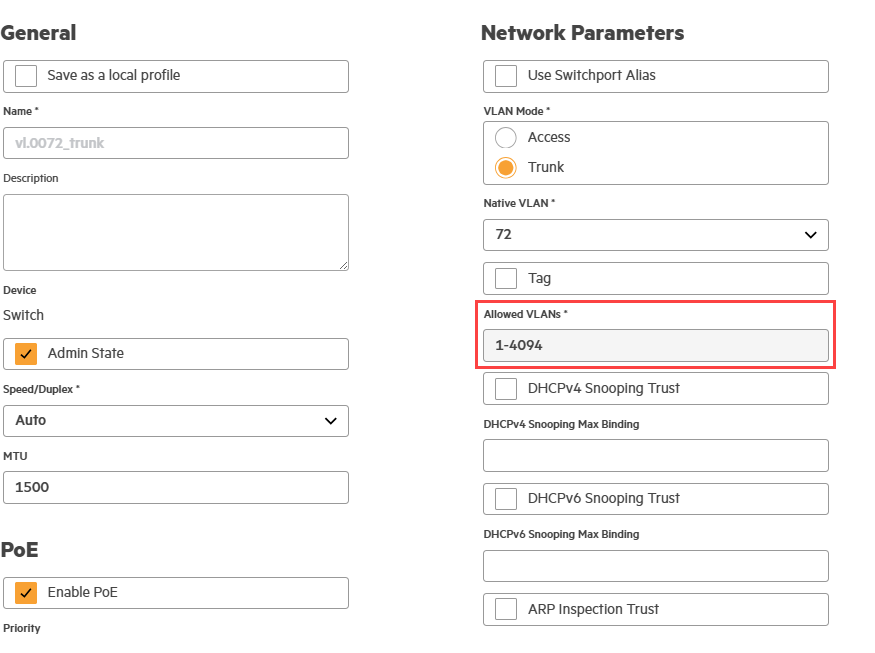Uncheck the Admin State checkbox
Screen dimensions: 875x653
point(27,354)
